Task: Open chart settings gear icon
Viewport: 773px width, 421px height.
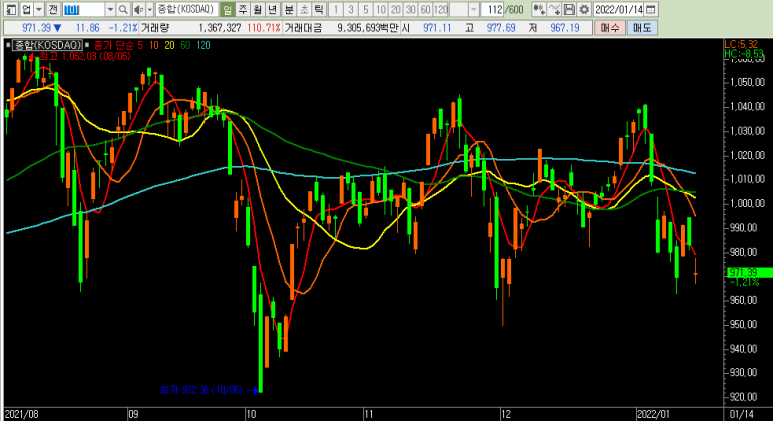Action: click(584, 9)
